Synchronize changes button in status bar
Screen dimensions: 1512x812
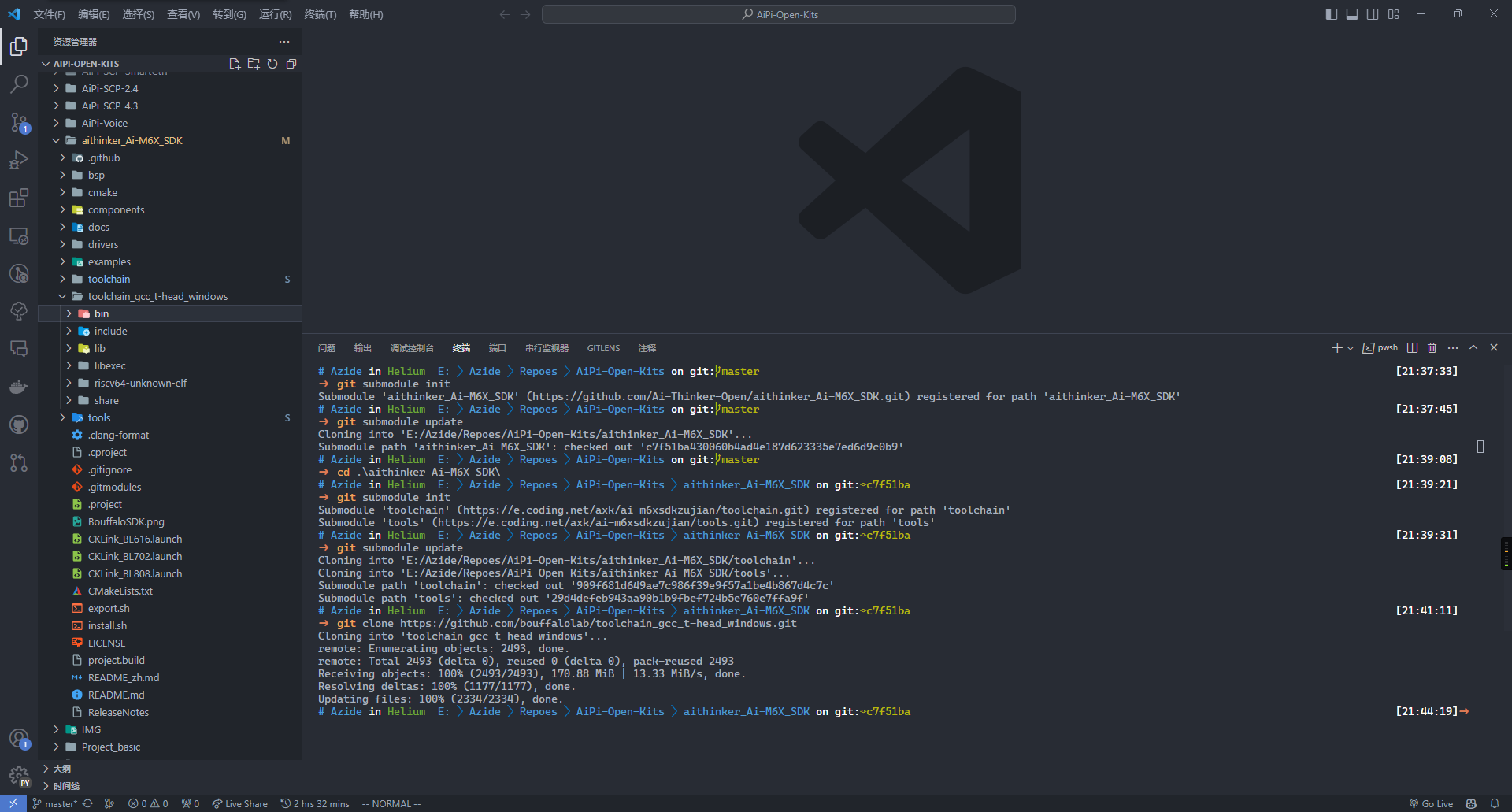tap(88, 804)
